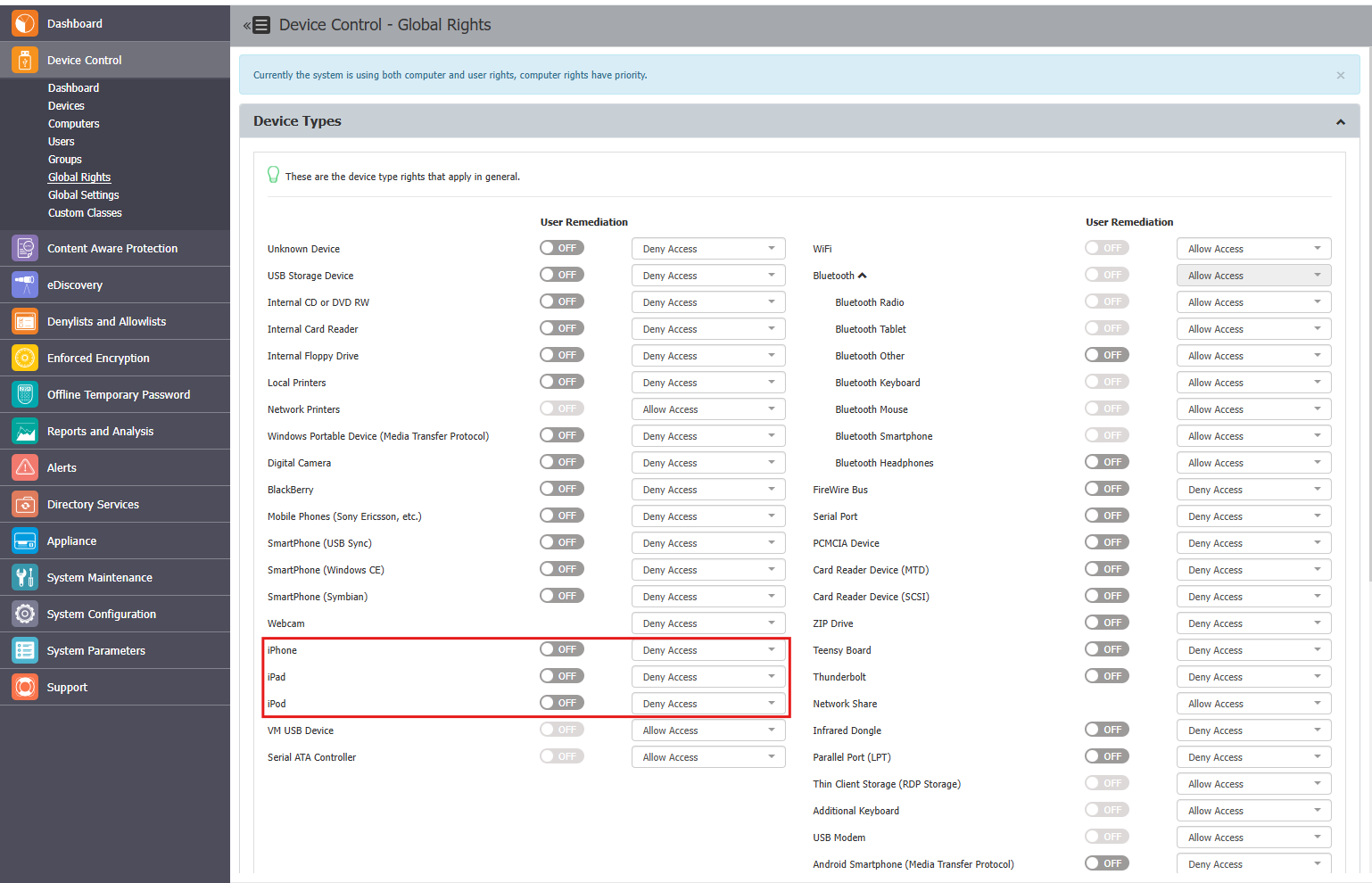The width and height of the screenshot is (1372, 883).
Task: Collapse the Device Types panel
Action: (1340, 121)
